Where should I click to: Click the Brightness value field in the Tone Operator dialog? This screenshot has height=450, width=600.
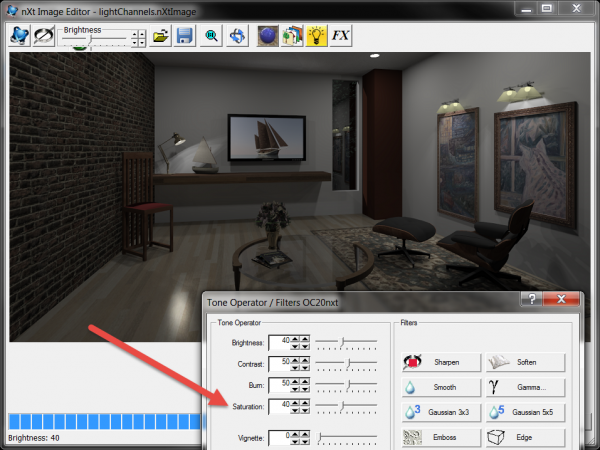[279, 343]
